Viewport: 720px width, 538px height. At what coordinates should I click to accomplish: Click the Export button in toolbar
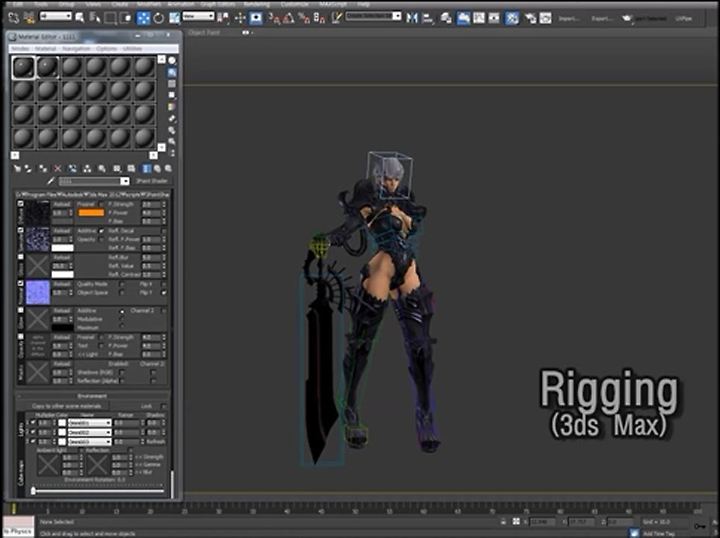point(601,19)
